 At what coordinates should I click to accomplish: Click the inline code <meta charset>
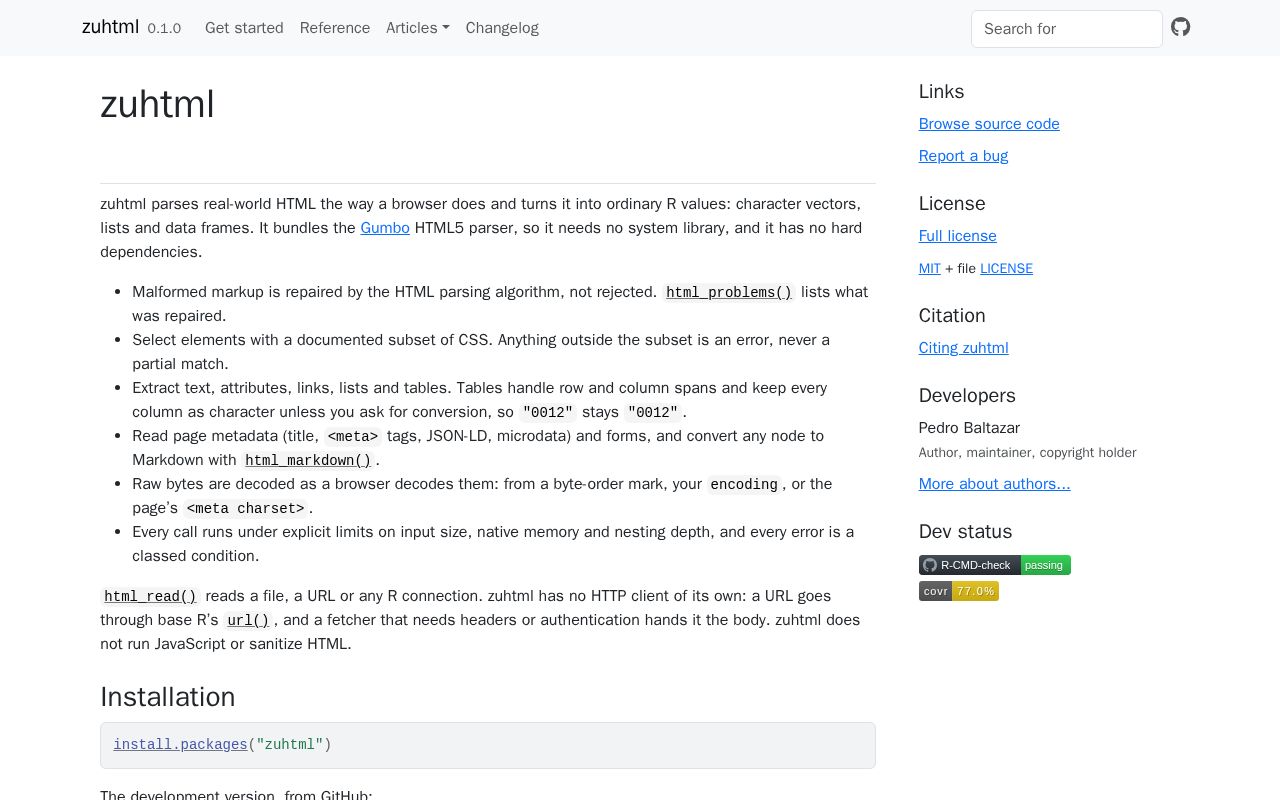pyautogui.click(x=245, y=508)
